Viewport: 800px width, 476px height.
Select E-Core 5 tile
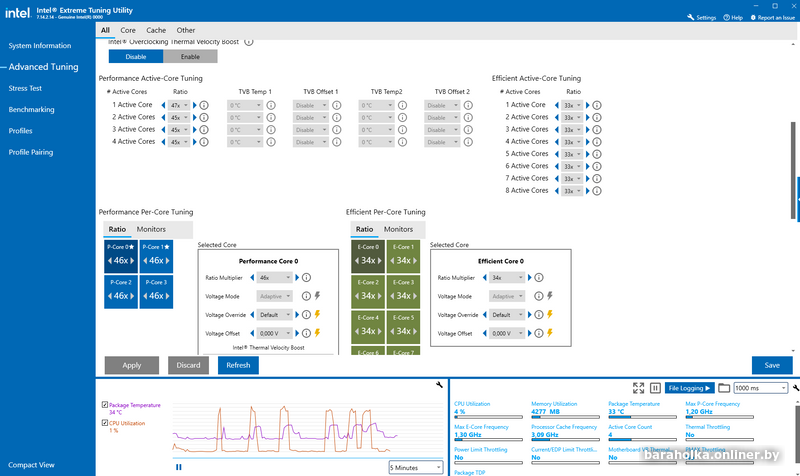point(404,327)
